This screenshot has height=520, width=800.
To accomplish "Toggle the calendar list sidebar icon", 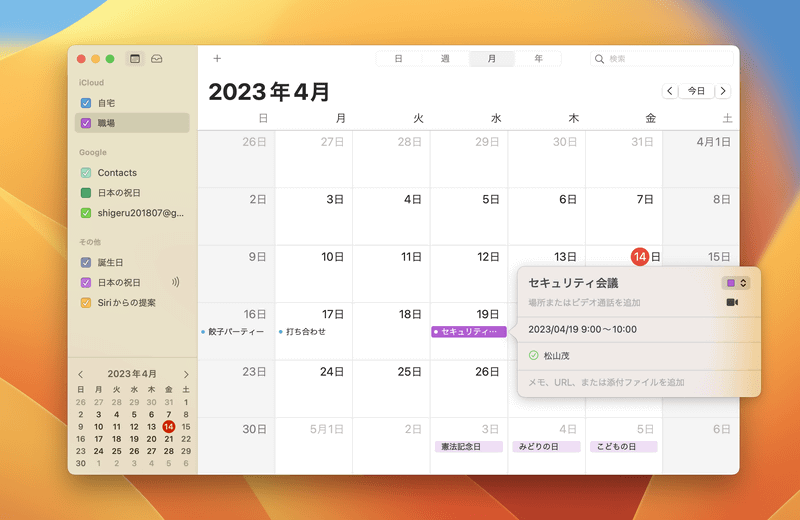I will 135,59.
